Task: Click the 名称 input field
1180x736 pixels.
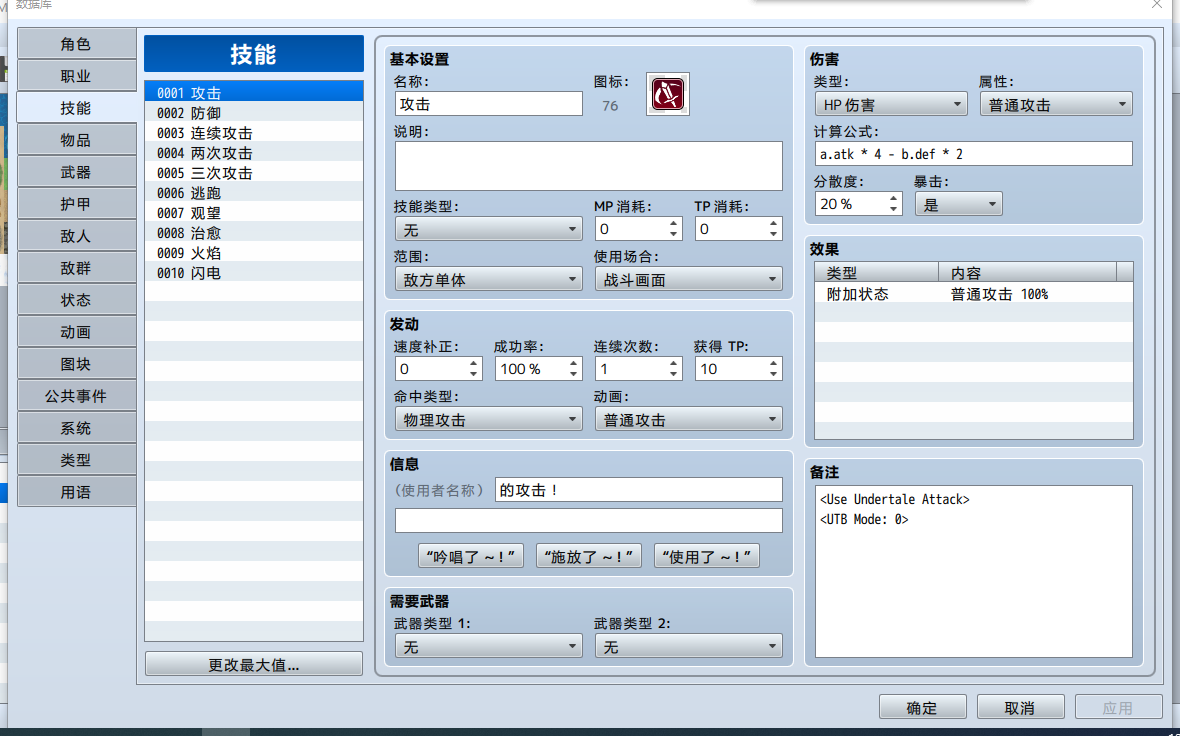Action: [x=488, y=104]
